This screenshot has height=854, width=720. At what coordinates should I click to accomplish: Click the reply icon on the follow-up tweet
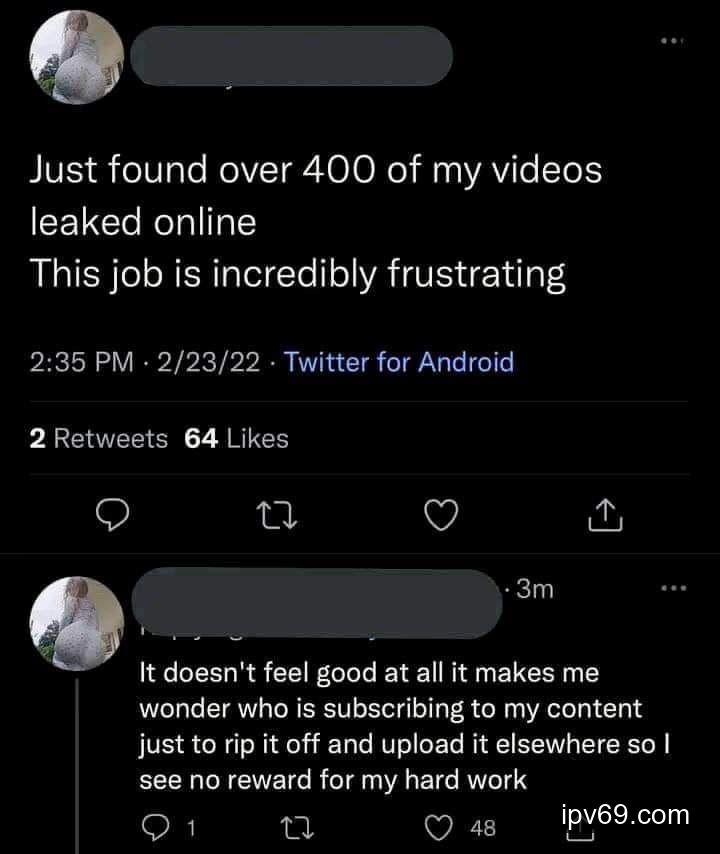coord(155,827)
